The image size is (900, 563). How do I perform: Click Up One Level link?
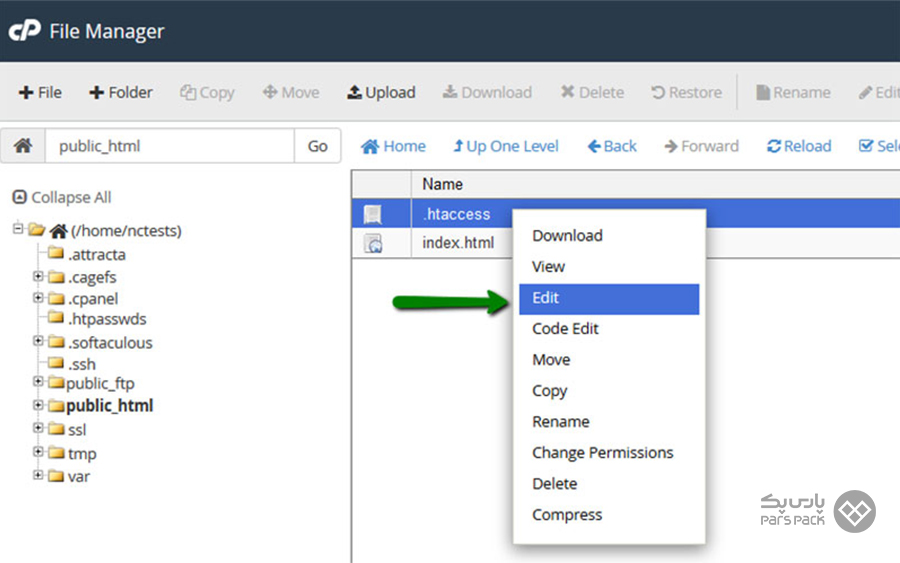click(x=506, y=146)
